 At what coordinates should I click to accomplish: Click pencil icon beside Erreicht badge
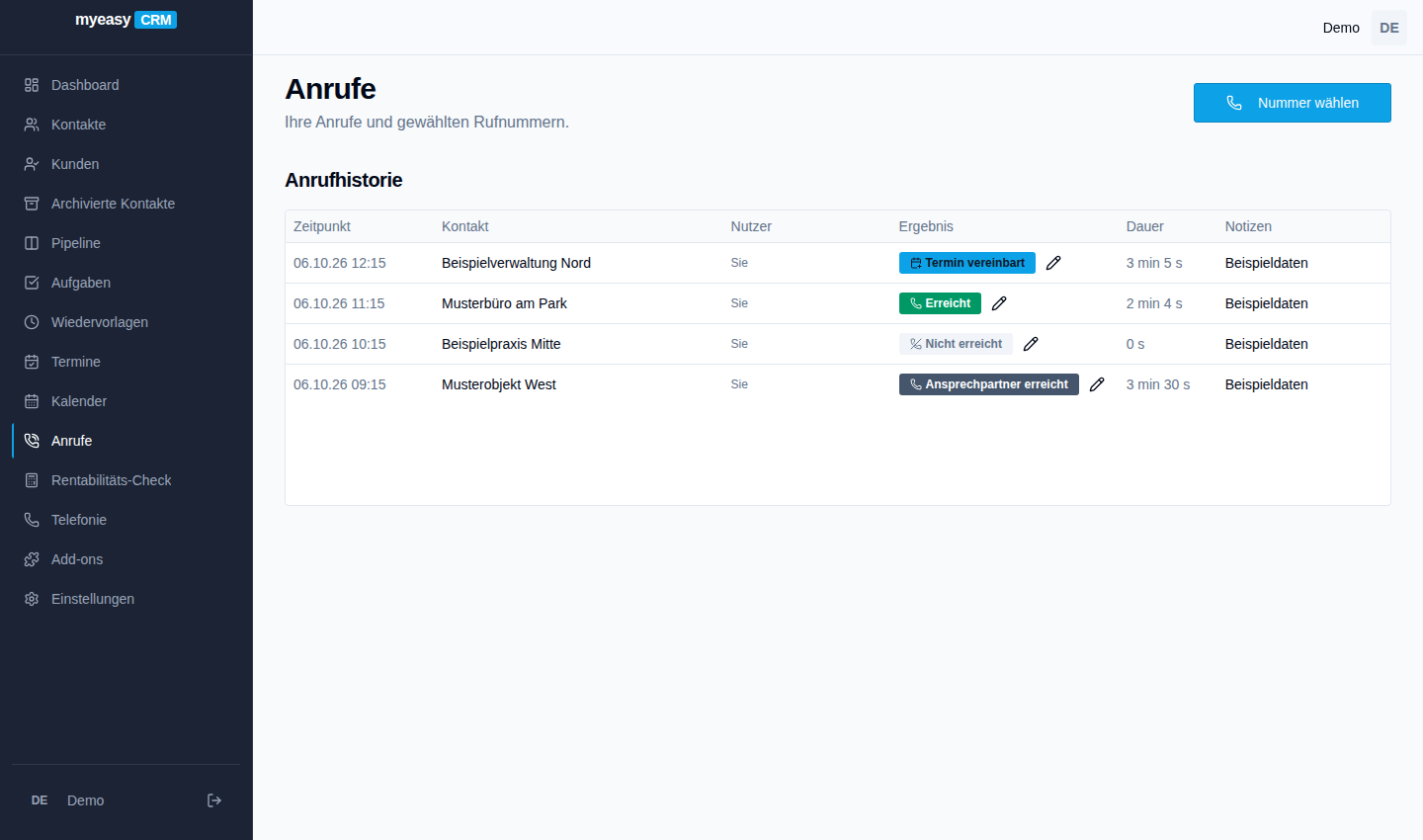point(999,303)
